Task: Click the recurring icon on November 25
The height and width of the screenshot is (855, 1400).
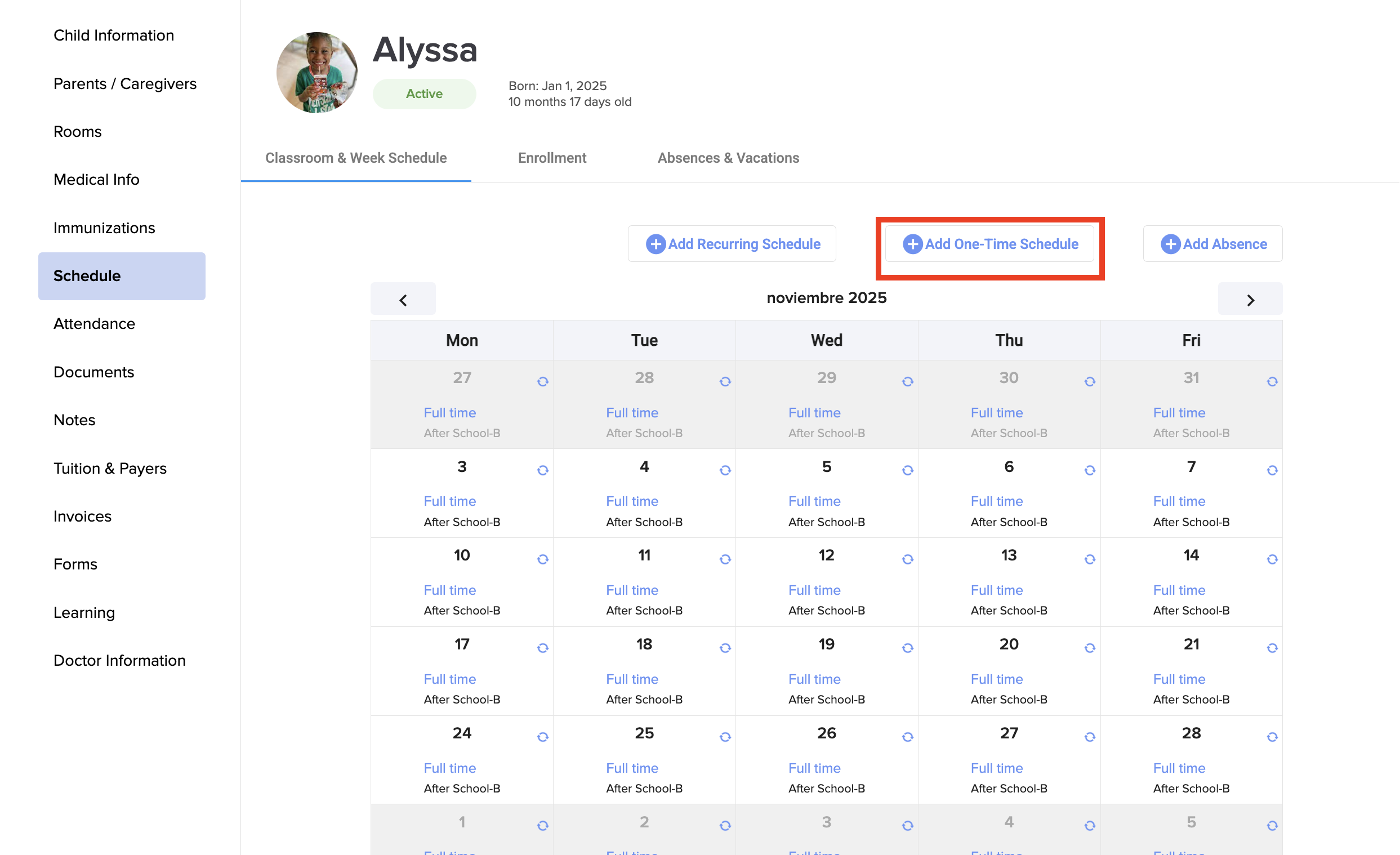Action: (725, 737)
